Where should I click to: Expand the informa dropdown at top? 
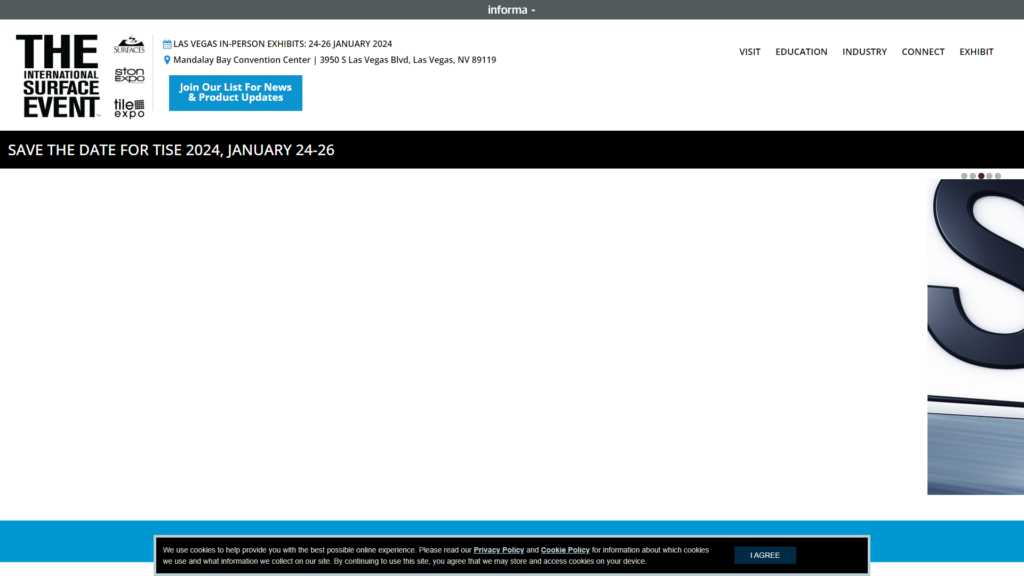[x=511, y=10]
